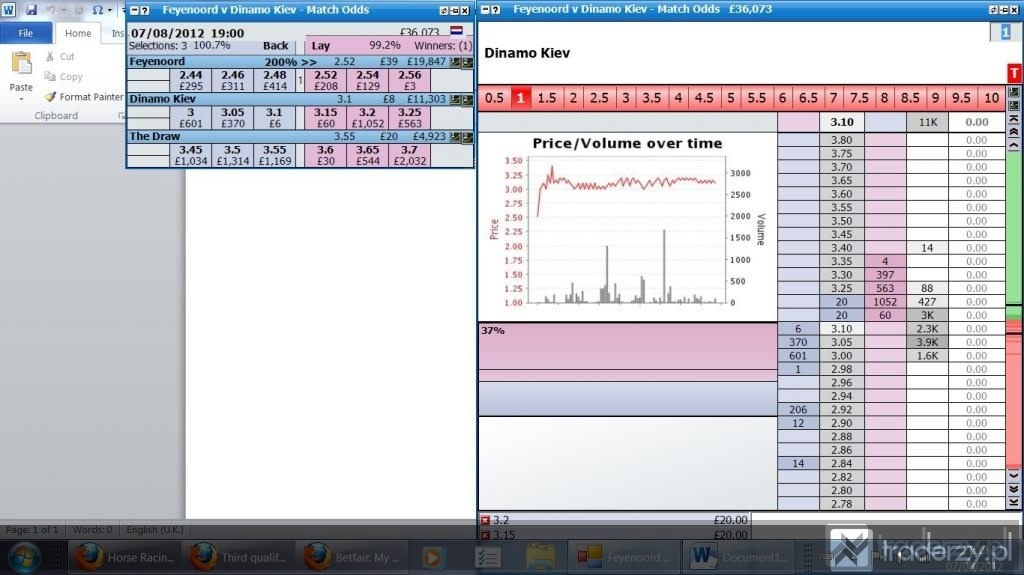Click the English (U.K.) language status bar entry
Screen dimensions: 1024x575
[x=155, y=530]
